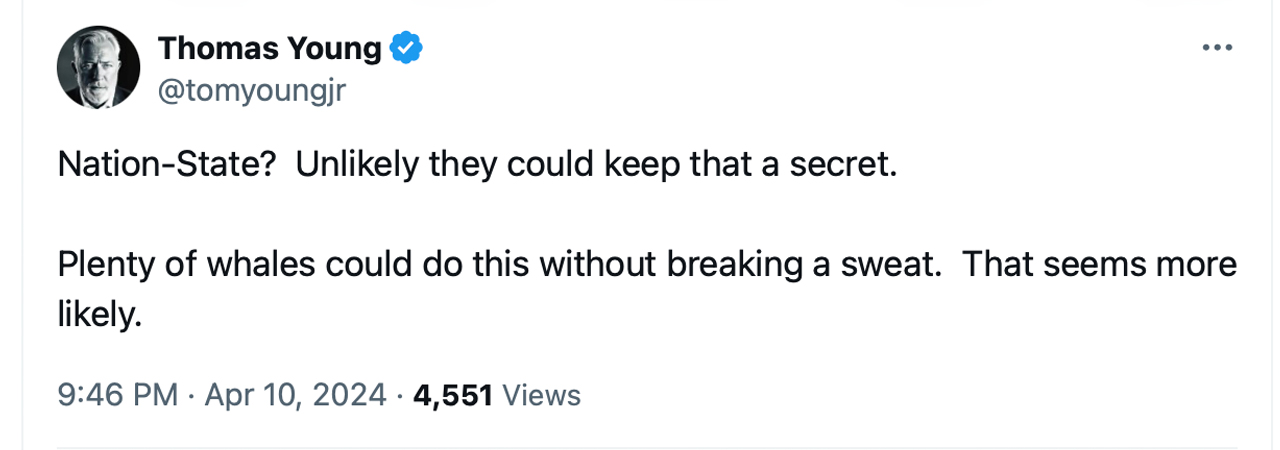Click the Apr 10, 2024 date
Viewport: 1280px width, 450px height.
click(295, 395)
